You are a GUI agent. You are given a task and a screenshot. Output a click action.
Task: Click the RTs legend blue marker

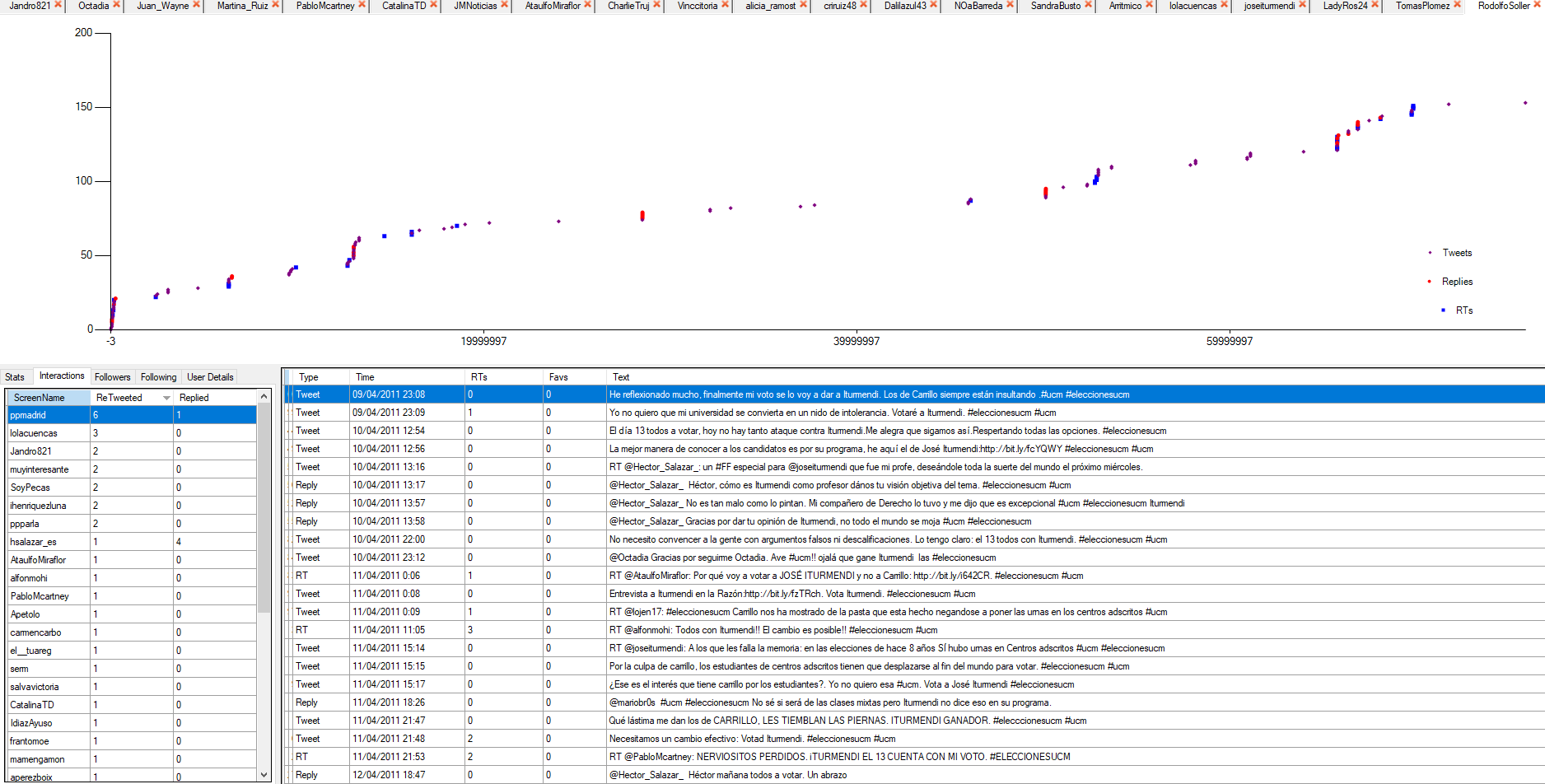[1443, 310]
